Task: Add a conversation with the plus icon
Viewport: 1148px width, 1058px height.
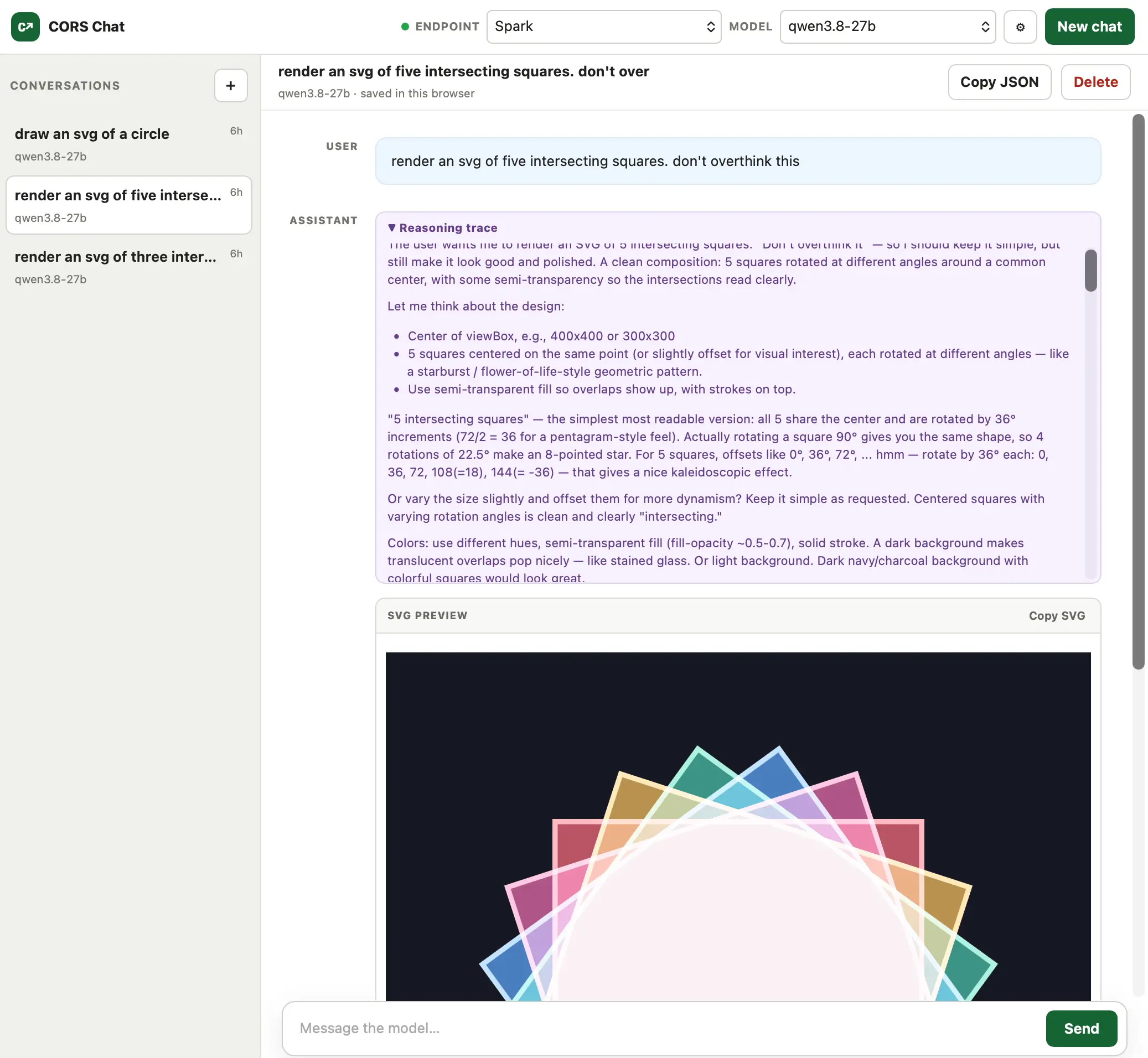Action: point(231,85)
